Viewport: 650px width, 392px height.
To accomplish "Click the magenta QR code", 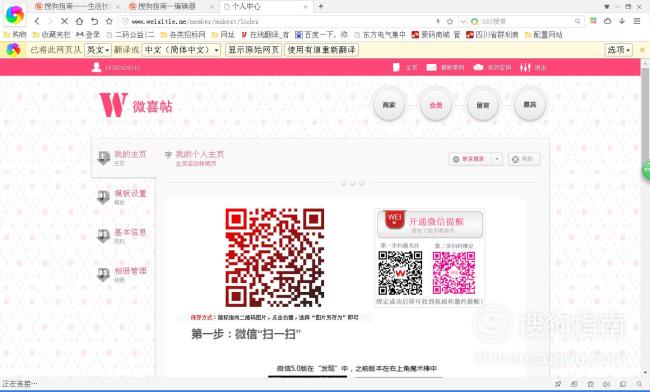I will [x=454, y=273].
